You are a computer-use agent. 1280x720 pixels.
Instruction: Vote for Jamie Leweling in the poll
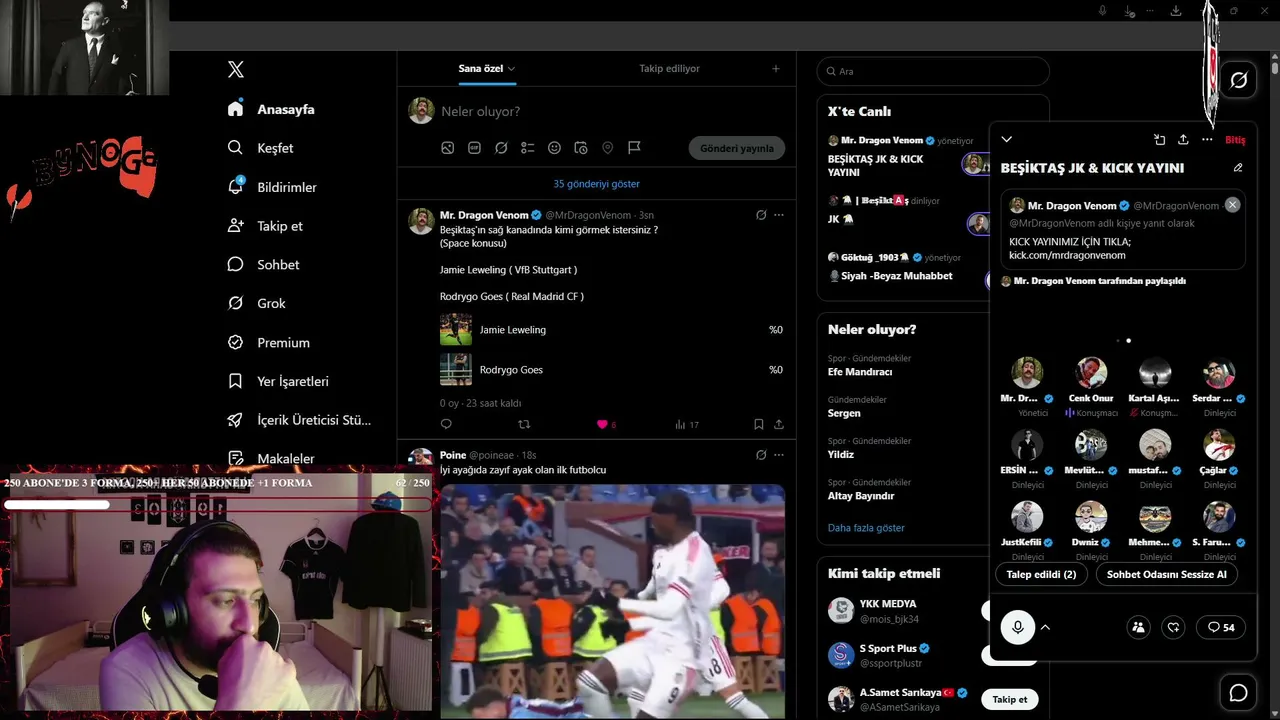[612, 330]
